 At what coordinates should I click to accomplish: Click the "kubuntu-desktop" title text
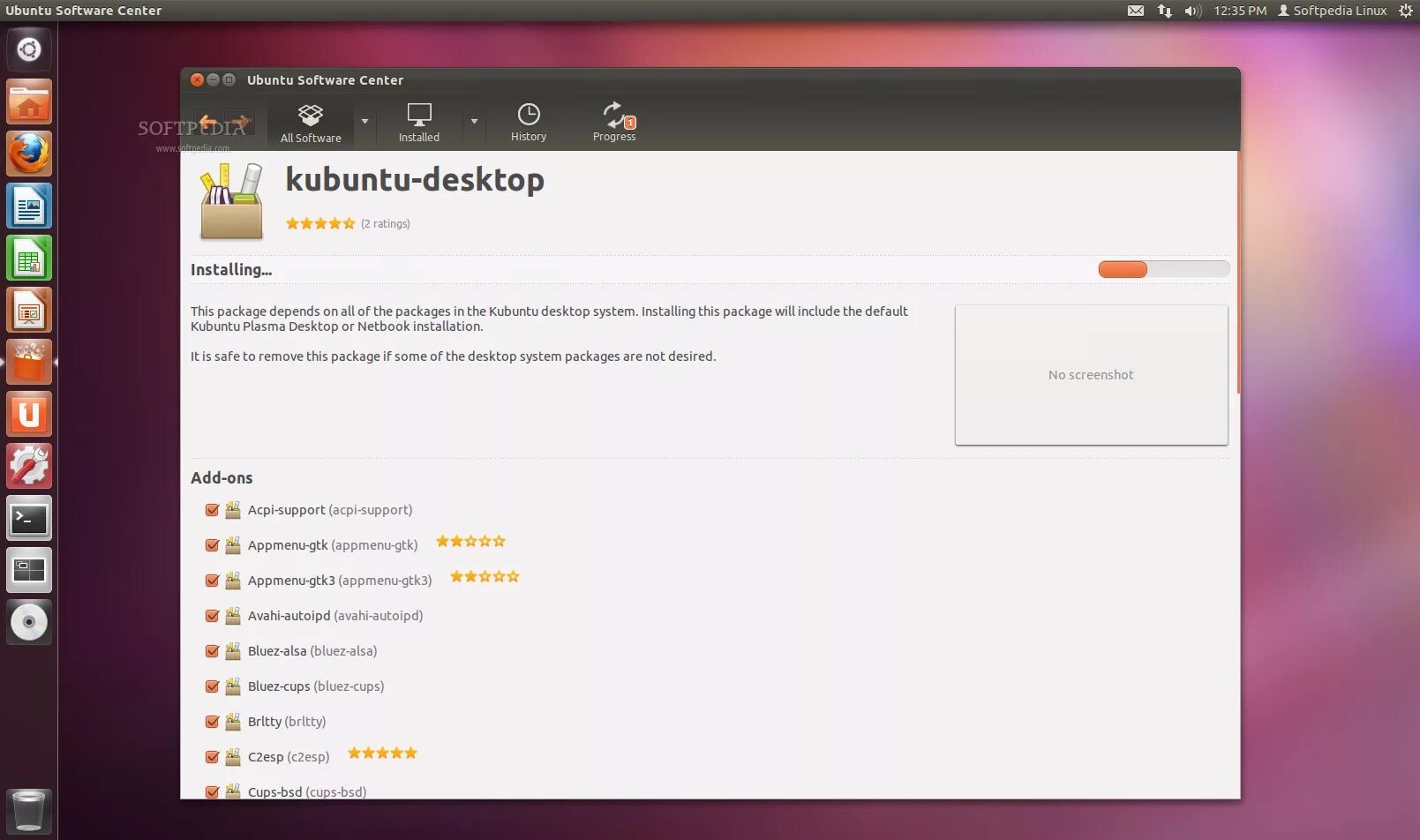click(x=415, y=179)
